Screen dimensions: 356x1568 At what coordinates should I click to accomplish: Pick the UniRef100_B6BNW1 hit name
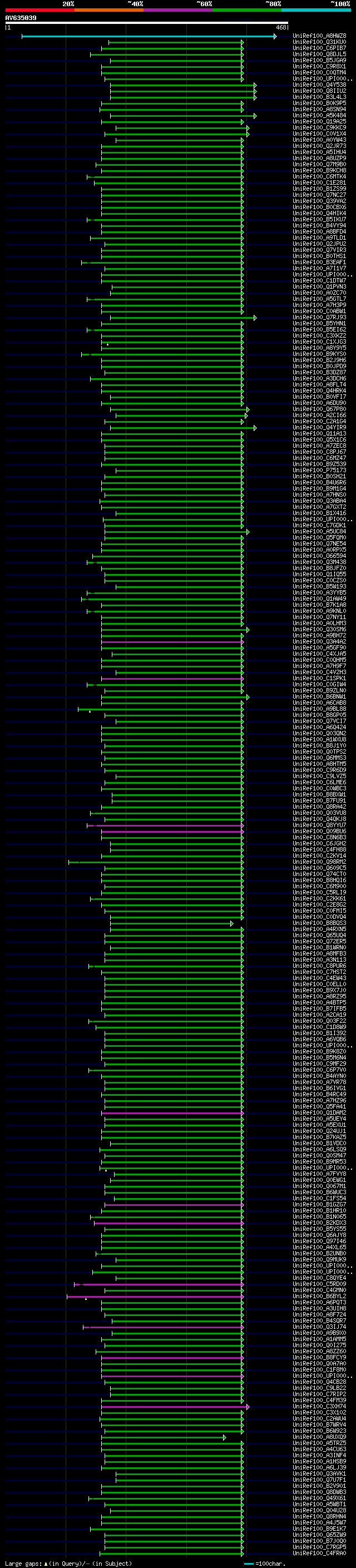coord(319,697)
